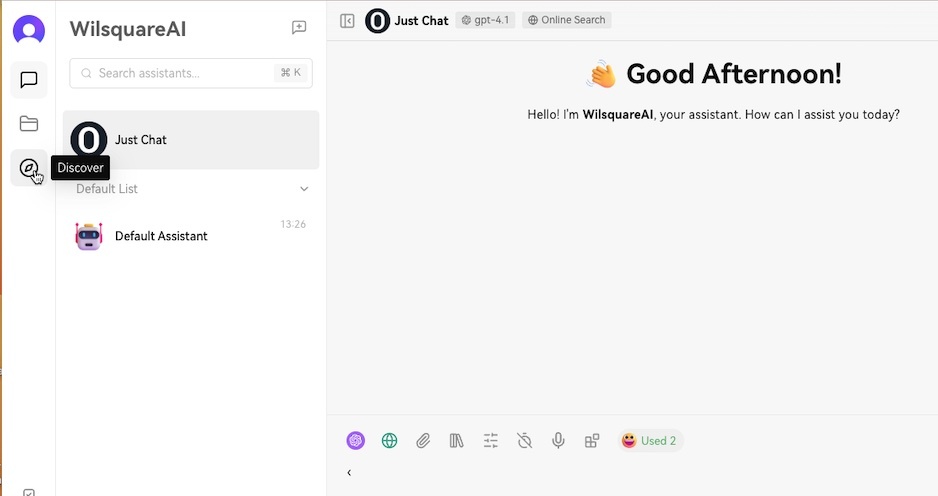The width and height of the screenshot is (938, 496).
Task: Click the Just Chat title text
Action: (421, 21)
